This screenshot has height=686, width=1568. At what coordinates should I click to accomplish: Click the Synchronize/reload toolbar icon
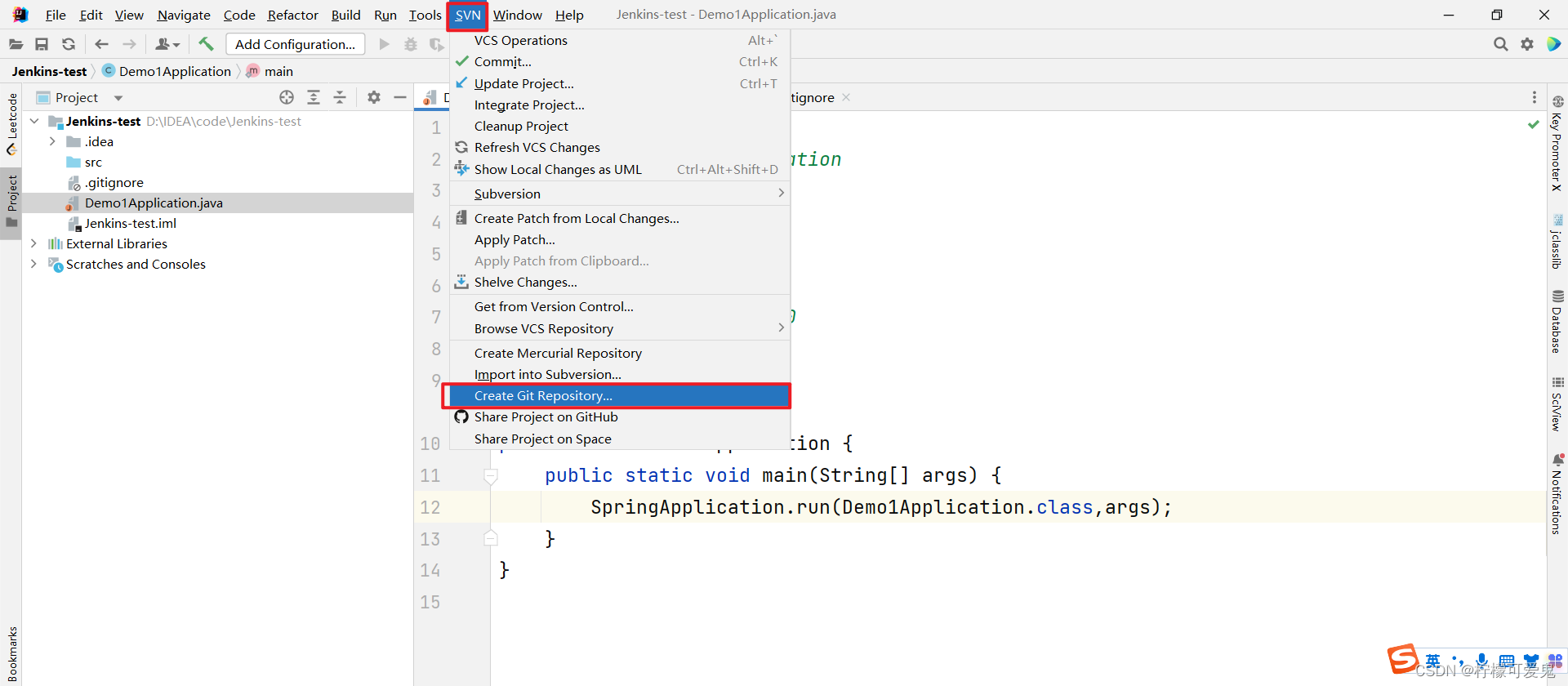pos(69,44)
